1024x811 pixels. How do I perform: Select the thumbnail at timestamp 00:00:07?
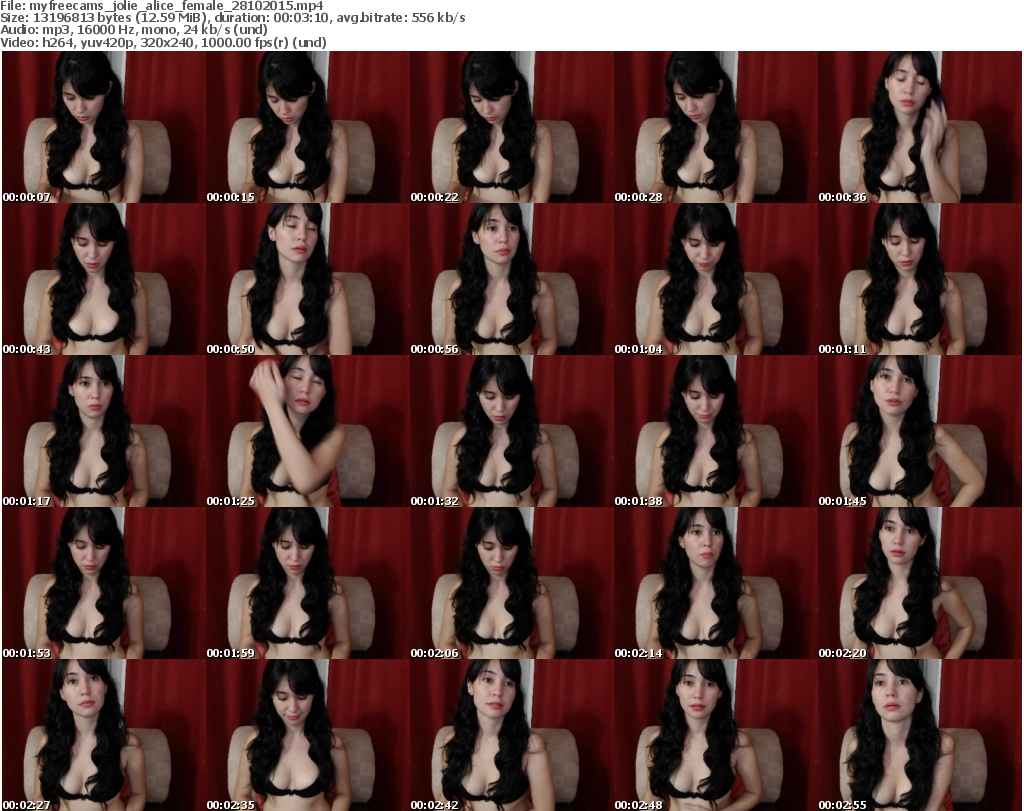coord(104,127)
